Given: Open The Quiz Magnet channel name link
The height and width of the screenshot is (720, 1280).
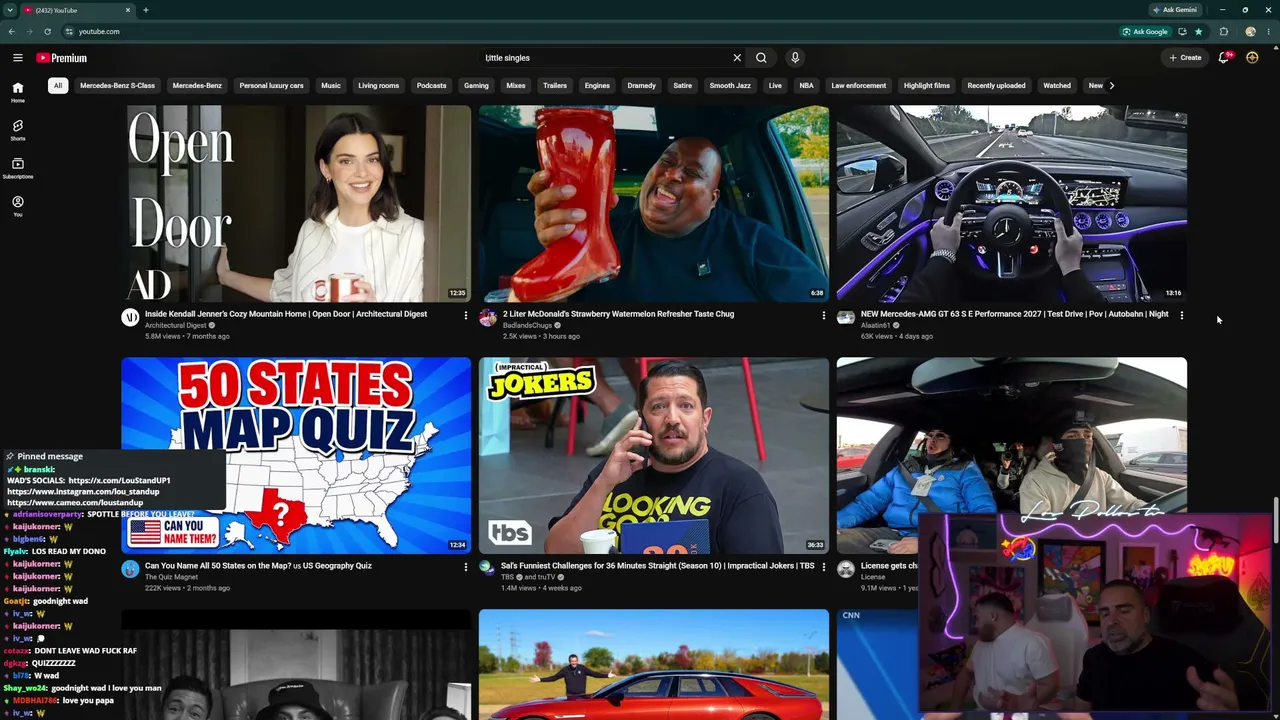Looking at the screenshot, I should click(171, 577).
